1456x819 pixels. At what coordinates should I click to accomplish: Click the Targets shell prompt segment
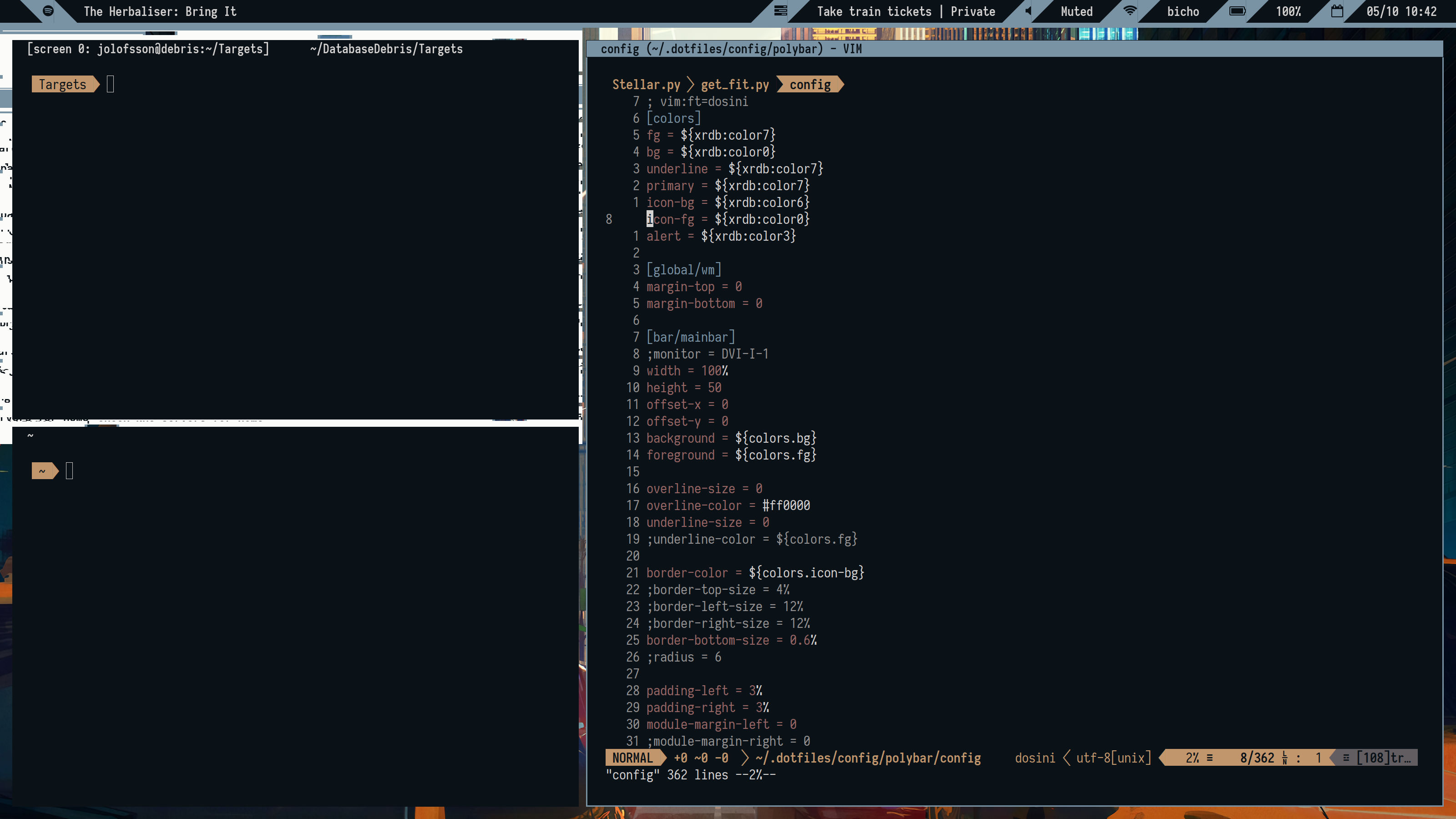click(x=63, y=84)
